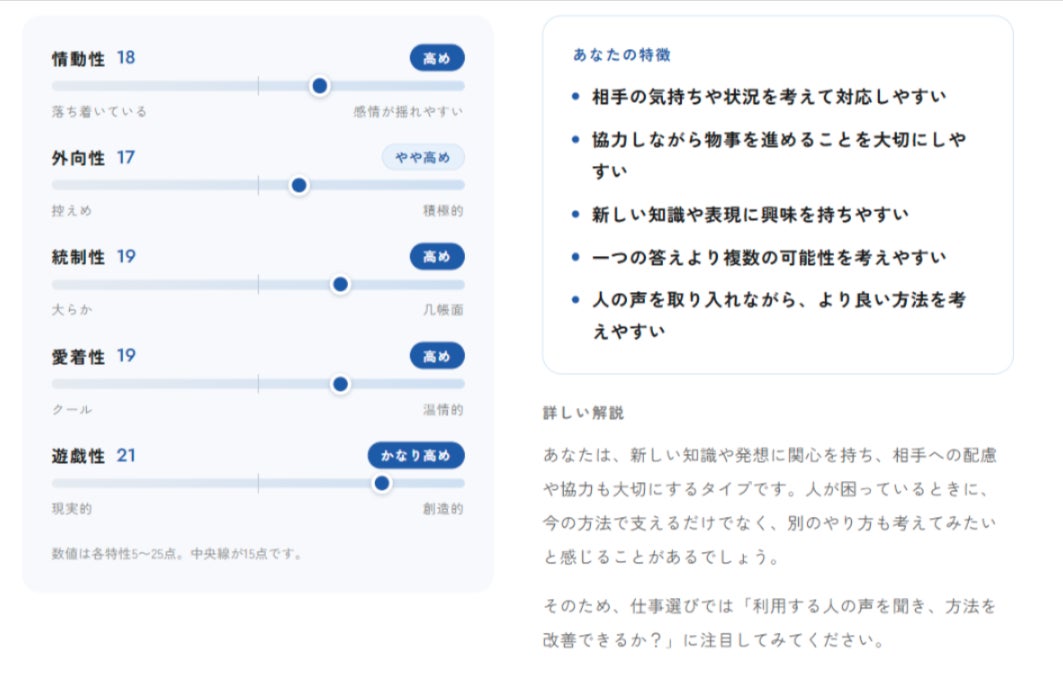
Task: Click the 控えめ scale label
Action: tap(71, 210)
